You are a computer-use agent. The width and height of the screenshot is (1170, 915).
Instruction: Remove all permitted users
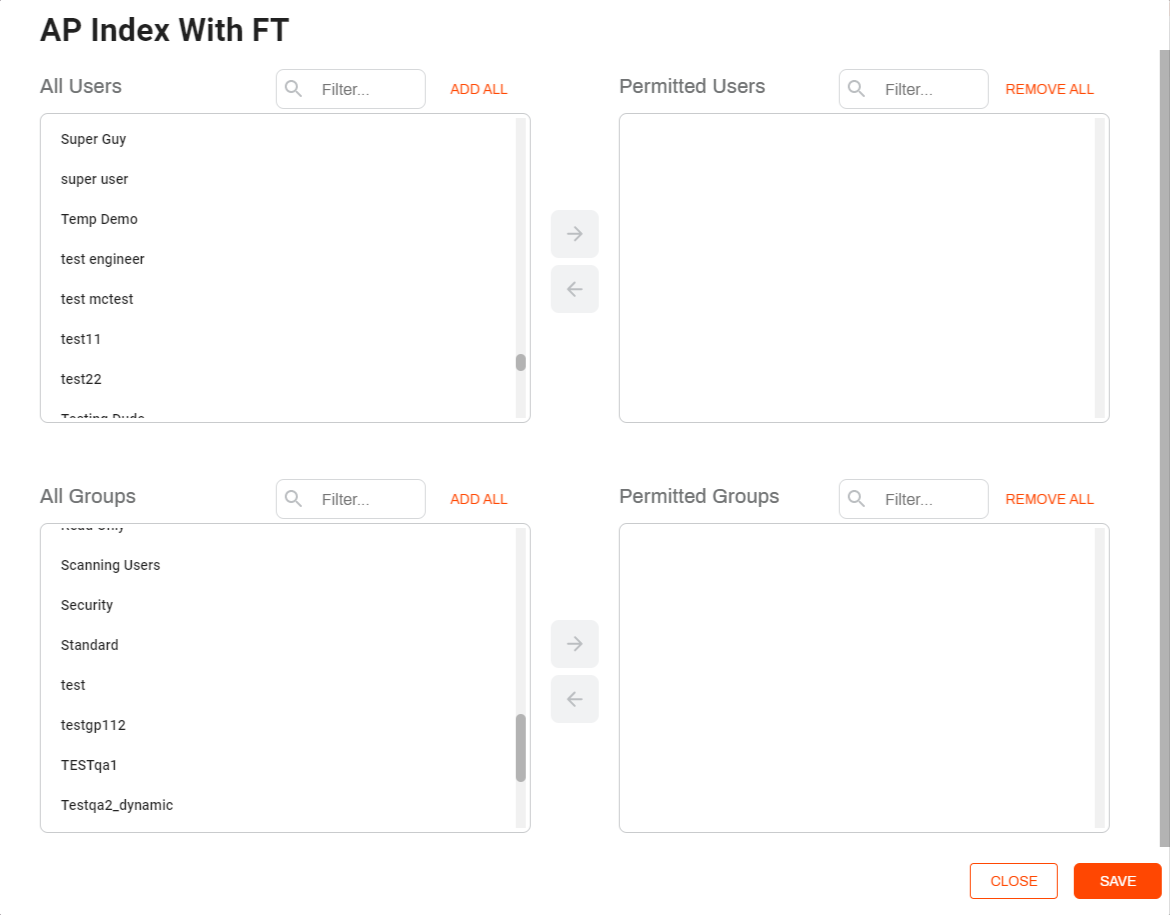[x=1049, y=89]
